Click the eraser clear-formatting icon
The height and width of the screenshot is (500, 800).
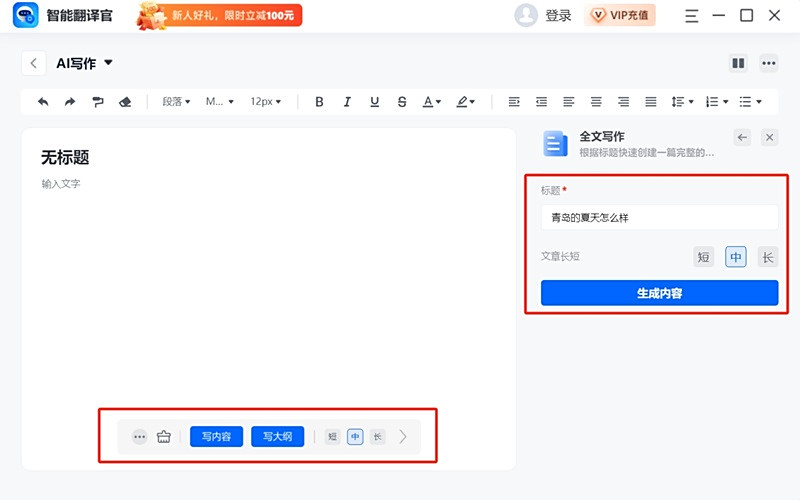(x=125, y=102)
